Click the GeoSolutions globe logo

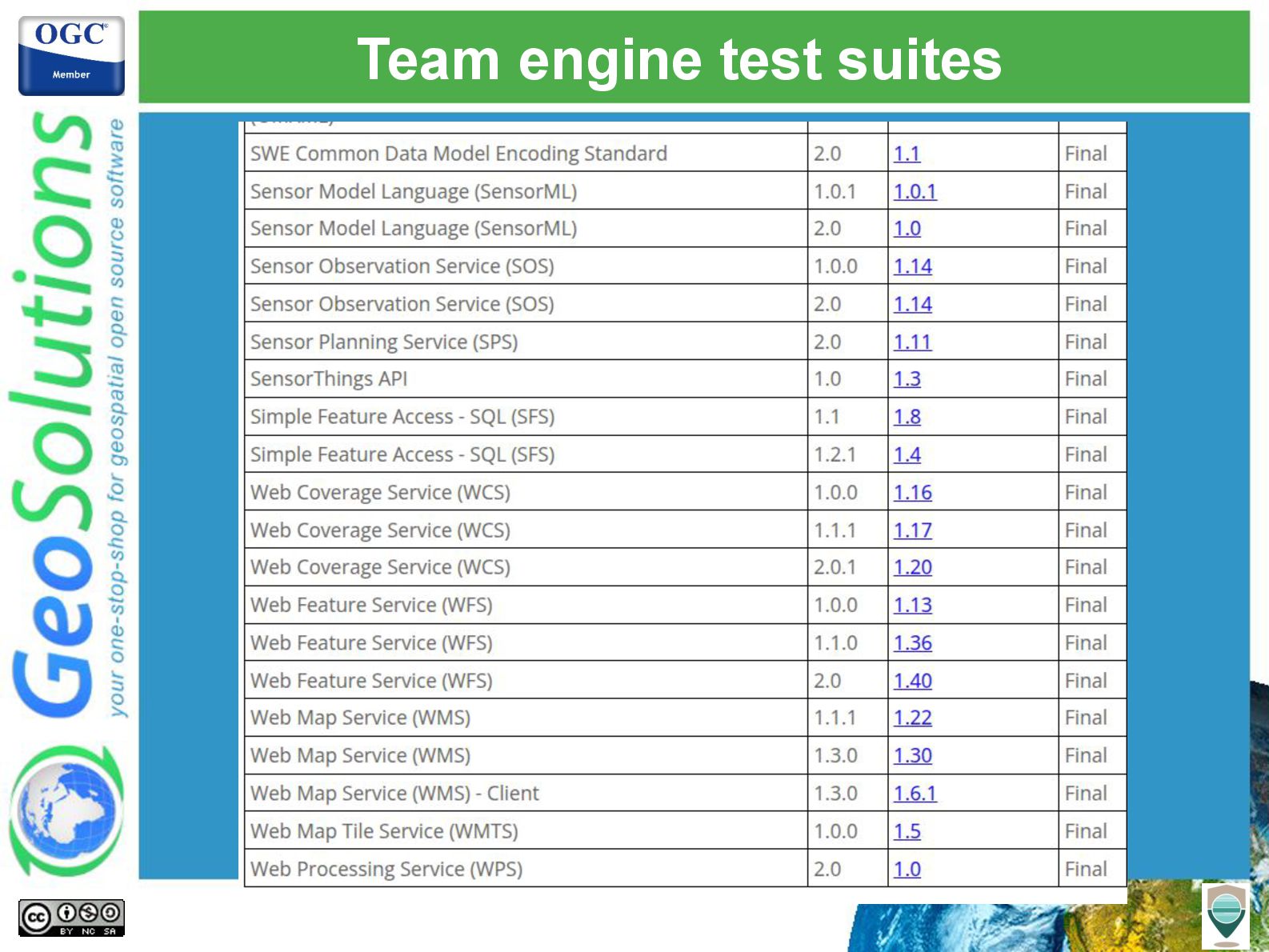point(68,810)
